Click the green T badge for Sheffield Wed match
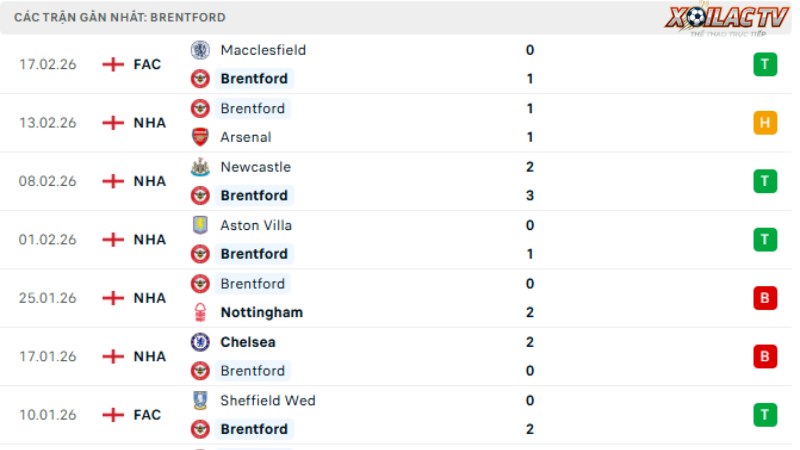The image size is (800, 450). 765,415
